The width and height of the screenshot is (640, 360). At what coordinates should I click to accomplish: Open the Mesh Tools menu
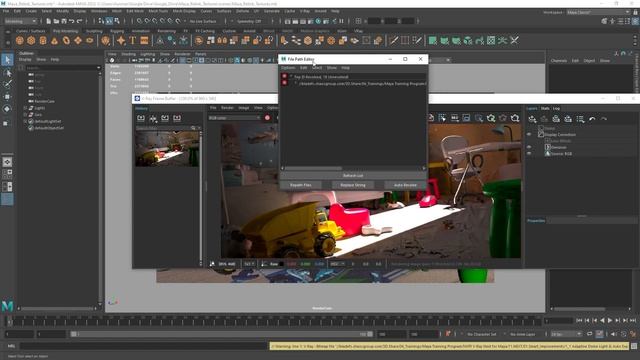[x=158, y=11]
